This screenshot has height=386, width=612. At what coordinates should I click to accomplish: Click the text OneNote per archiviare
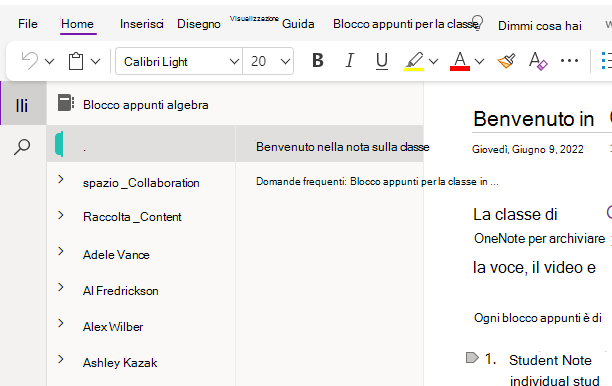pos(539,238)
